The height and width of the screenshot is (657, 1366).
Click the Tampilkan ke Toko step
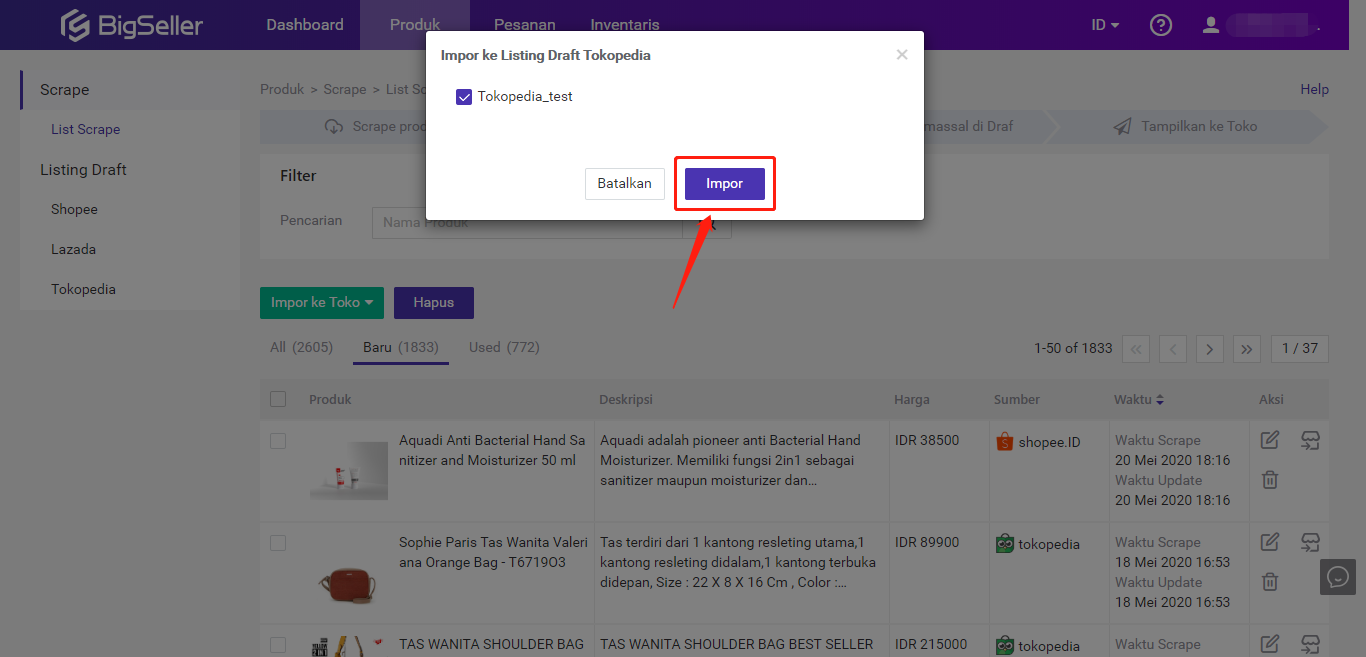(x=1186, y=127)
